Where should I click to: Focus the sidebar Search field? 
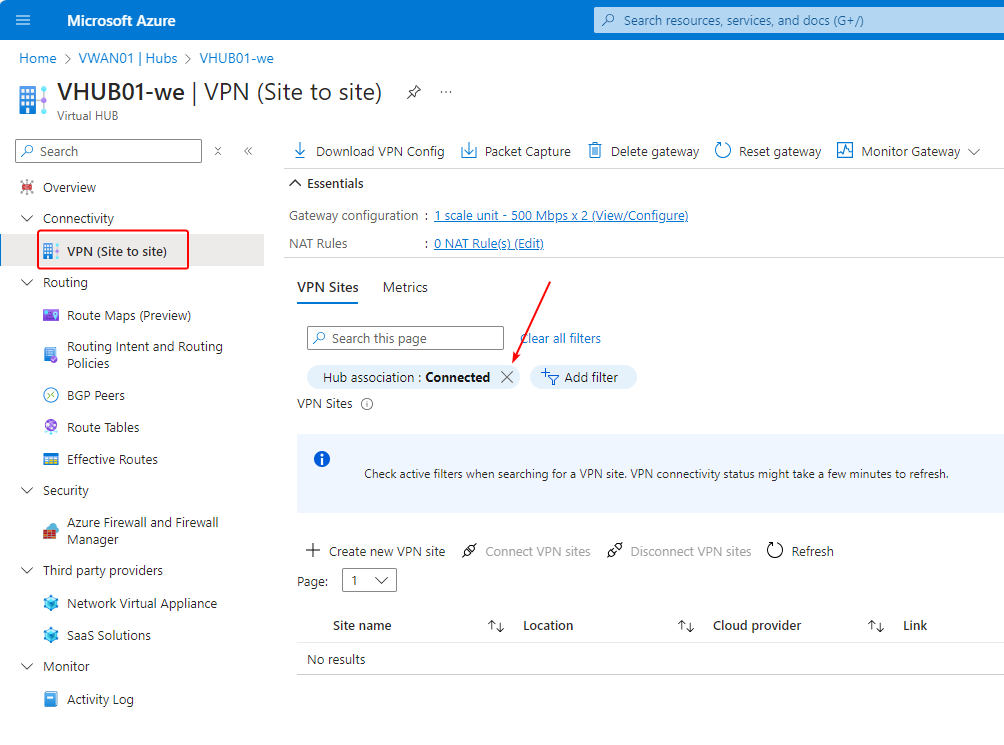click(108, 151)
